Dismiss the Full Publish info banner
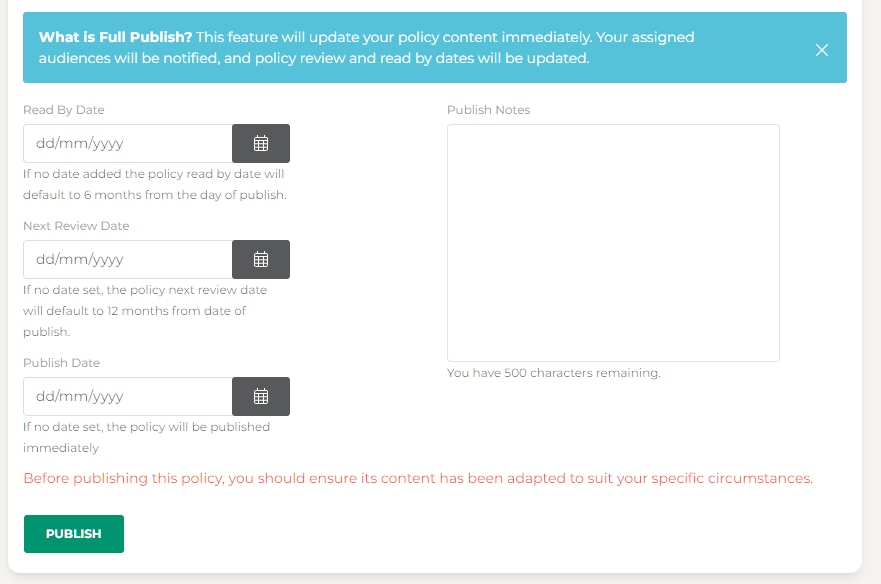Image resolution: width=881 pixels, height=584 pixels. [x=822, y=50]
